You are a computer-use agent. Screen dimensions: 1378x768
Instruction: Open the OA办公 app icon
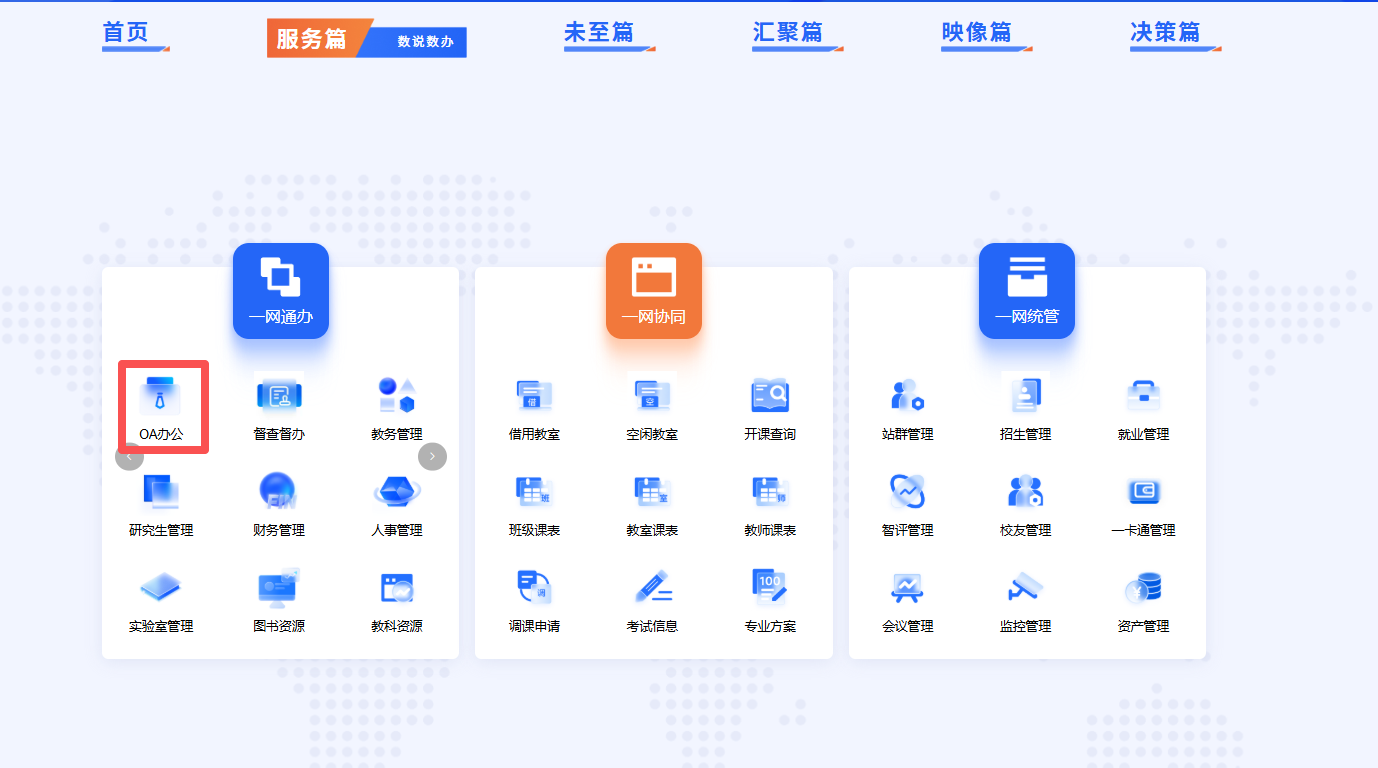(x=161, y=397)
